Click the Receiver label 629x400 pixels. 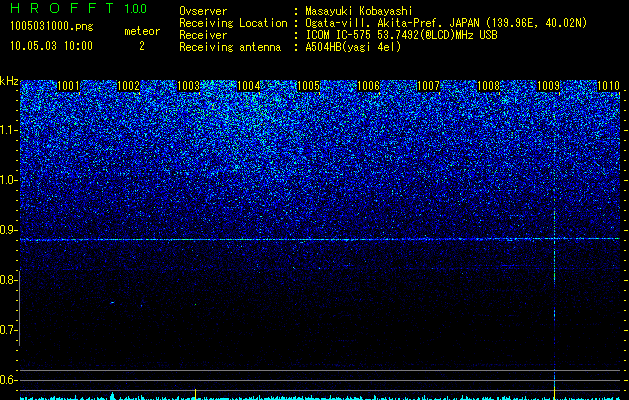[203, 35]
